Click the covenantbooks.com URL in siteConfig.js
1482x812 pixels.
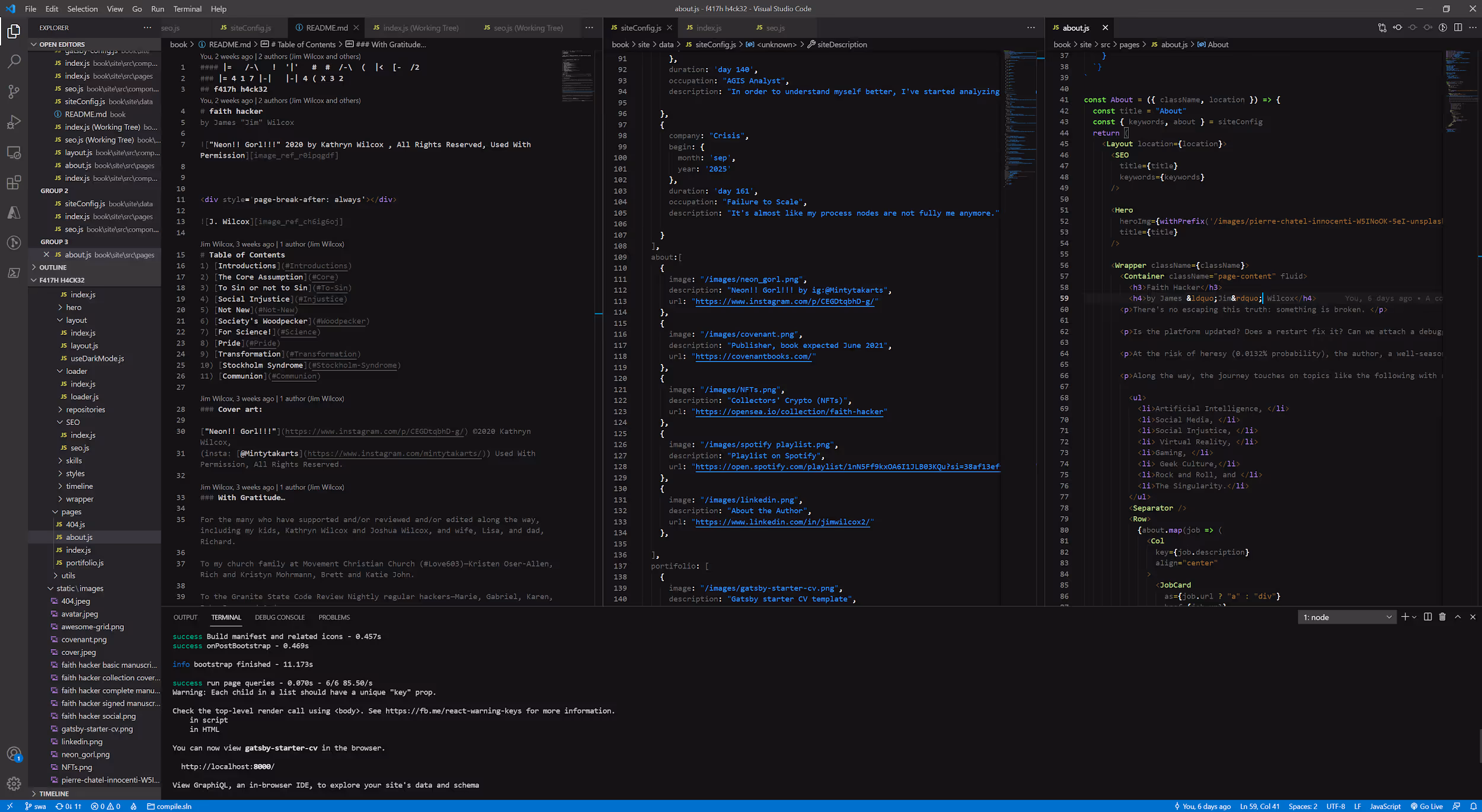pyautogui.click(x=753, y=356)
